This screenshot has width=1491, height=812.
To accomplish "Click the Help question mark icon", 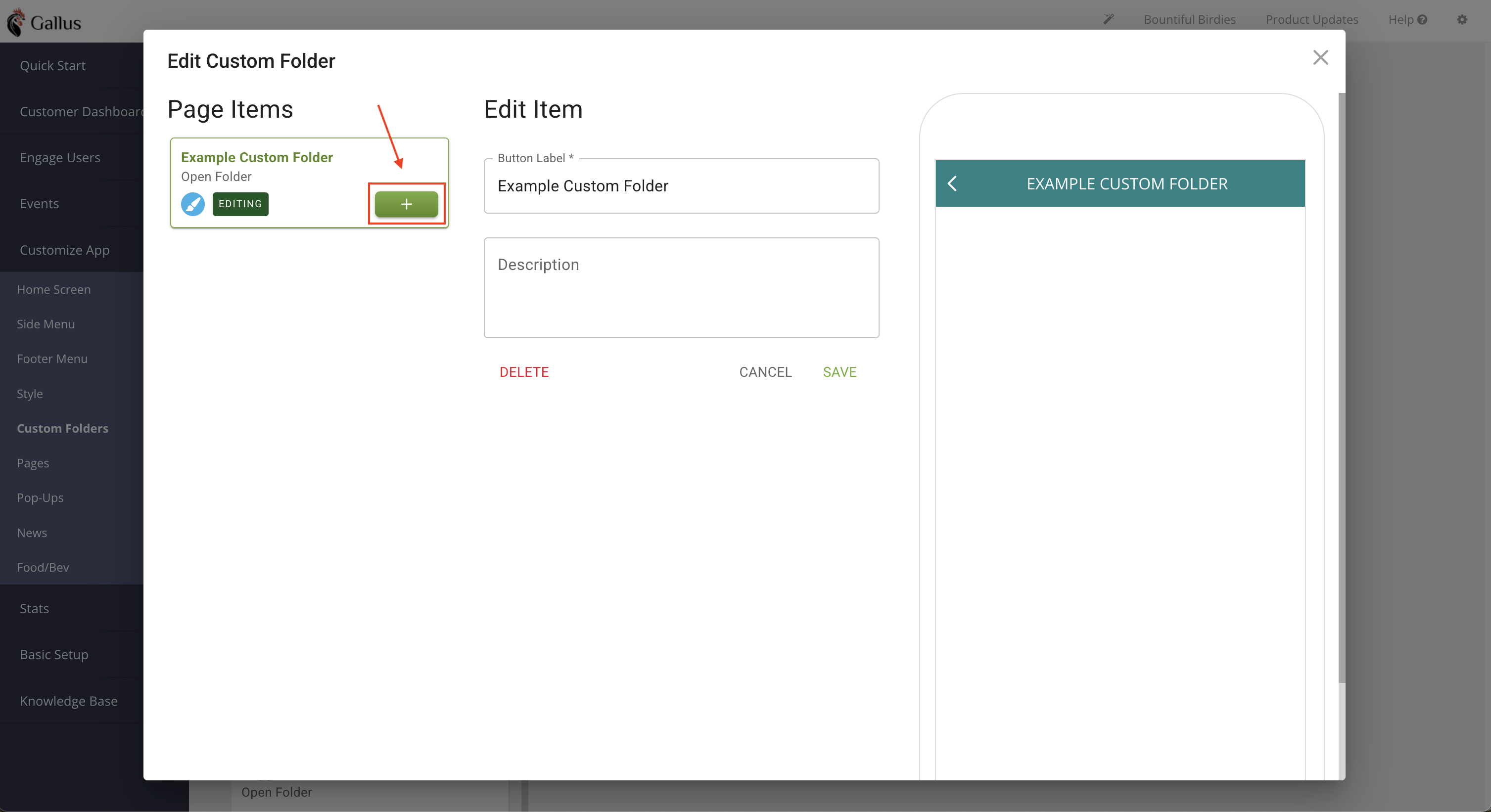I will click(x=1422, y=20).
